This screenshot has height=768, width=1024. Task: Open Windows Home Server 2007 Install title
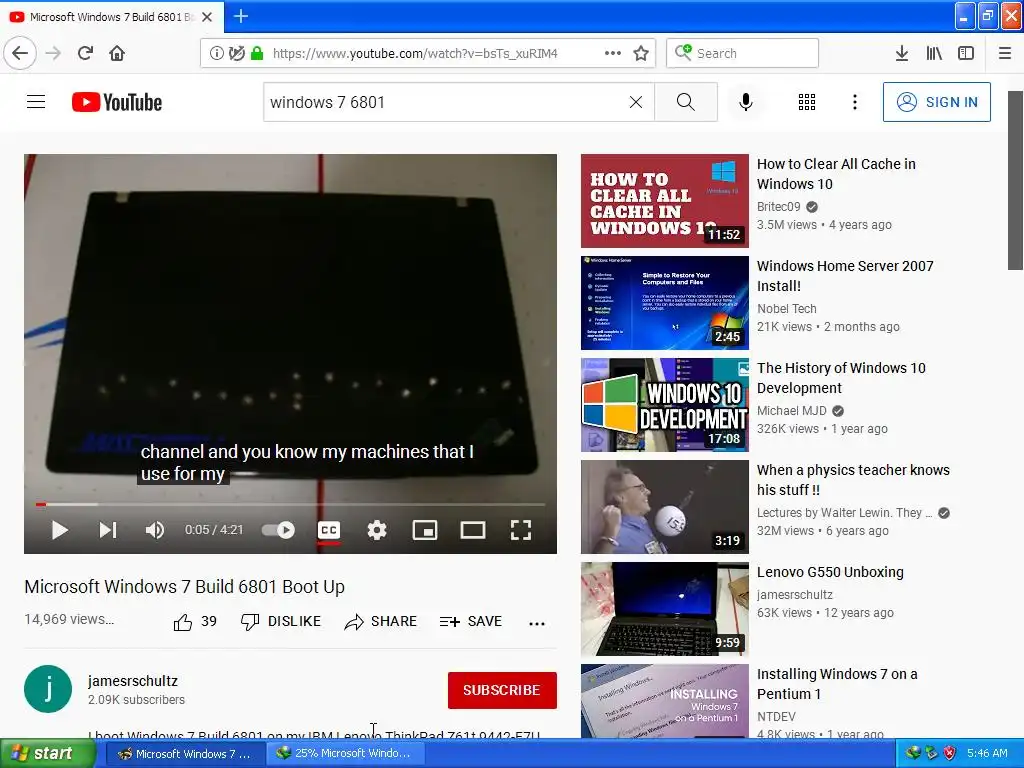click(845, 276)
